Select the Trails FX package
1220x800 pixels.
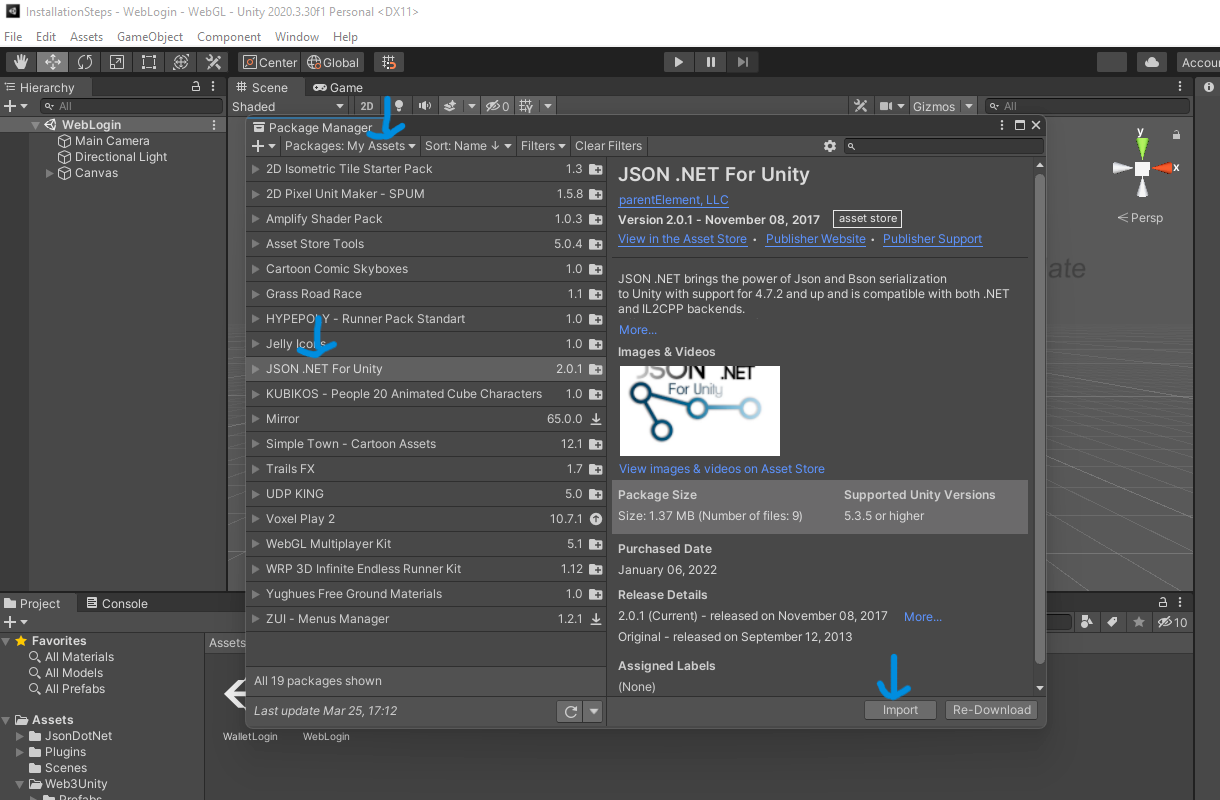pos(426,469)
